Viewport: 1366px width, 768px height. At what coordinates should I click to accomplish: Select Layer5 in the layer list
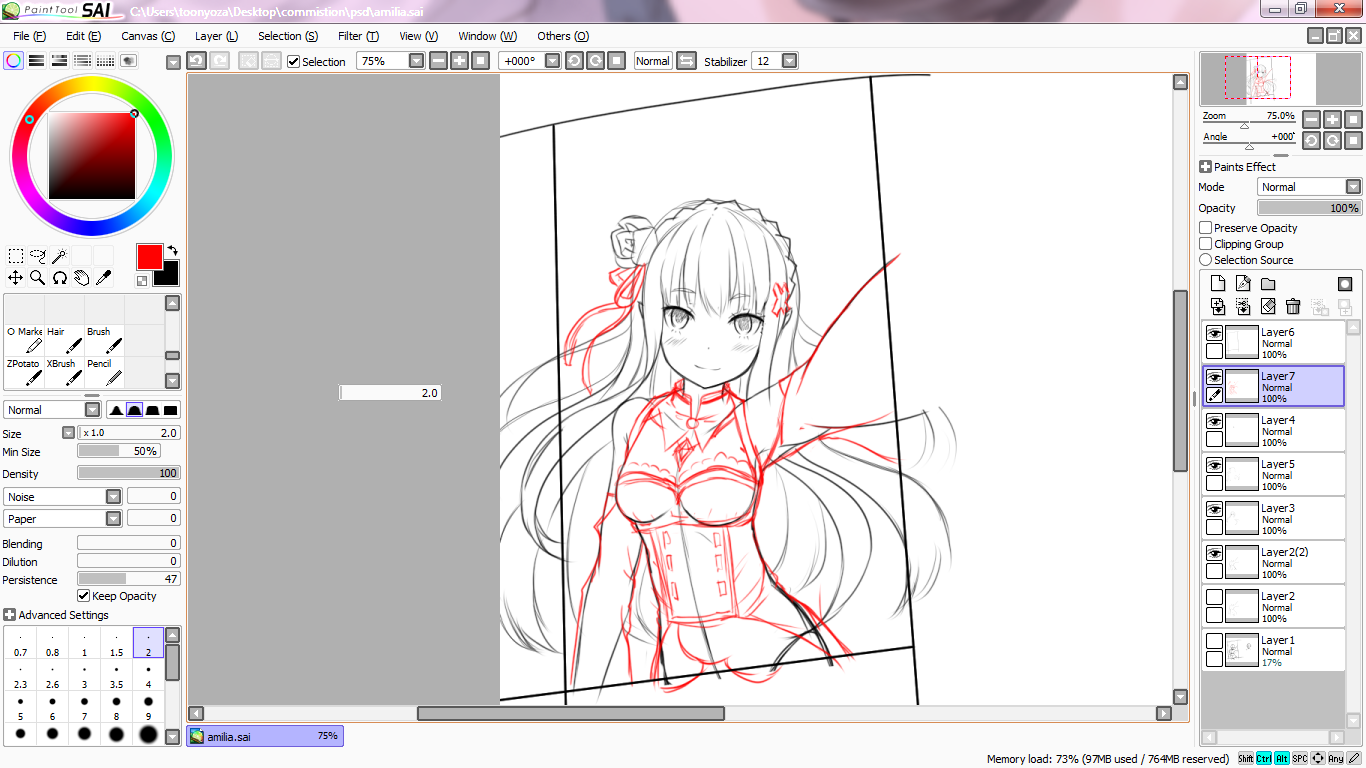pyautogui.click(x=1273, y=474)
